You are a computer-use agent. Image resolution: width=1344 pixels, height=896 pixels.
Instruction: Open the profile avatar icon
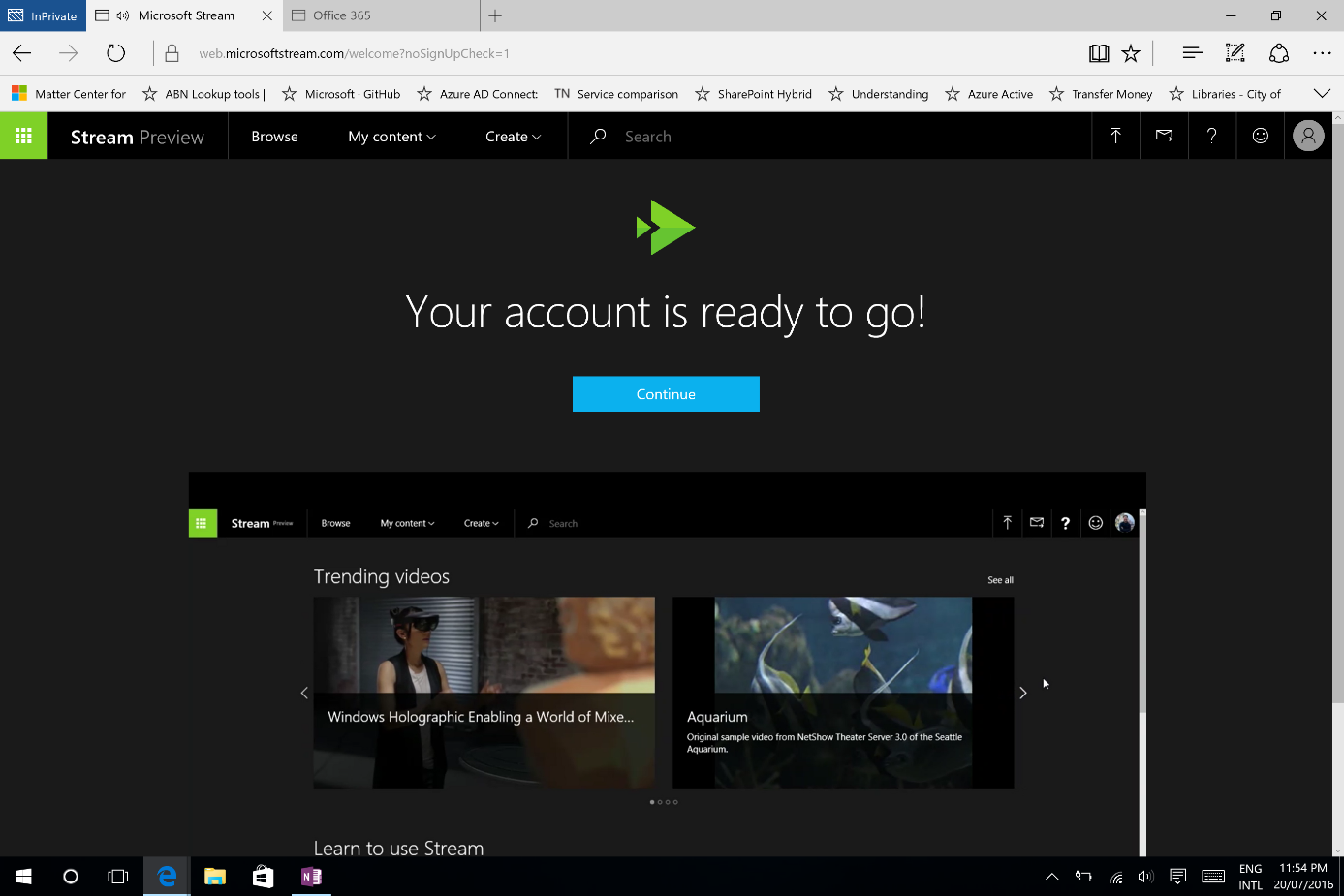coord(1308,136)
